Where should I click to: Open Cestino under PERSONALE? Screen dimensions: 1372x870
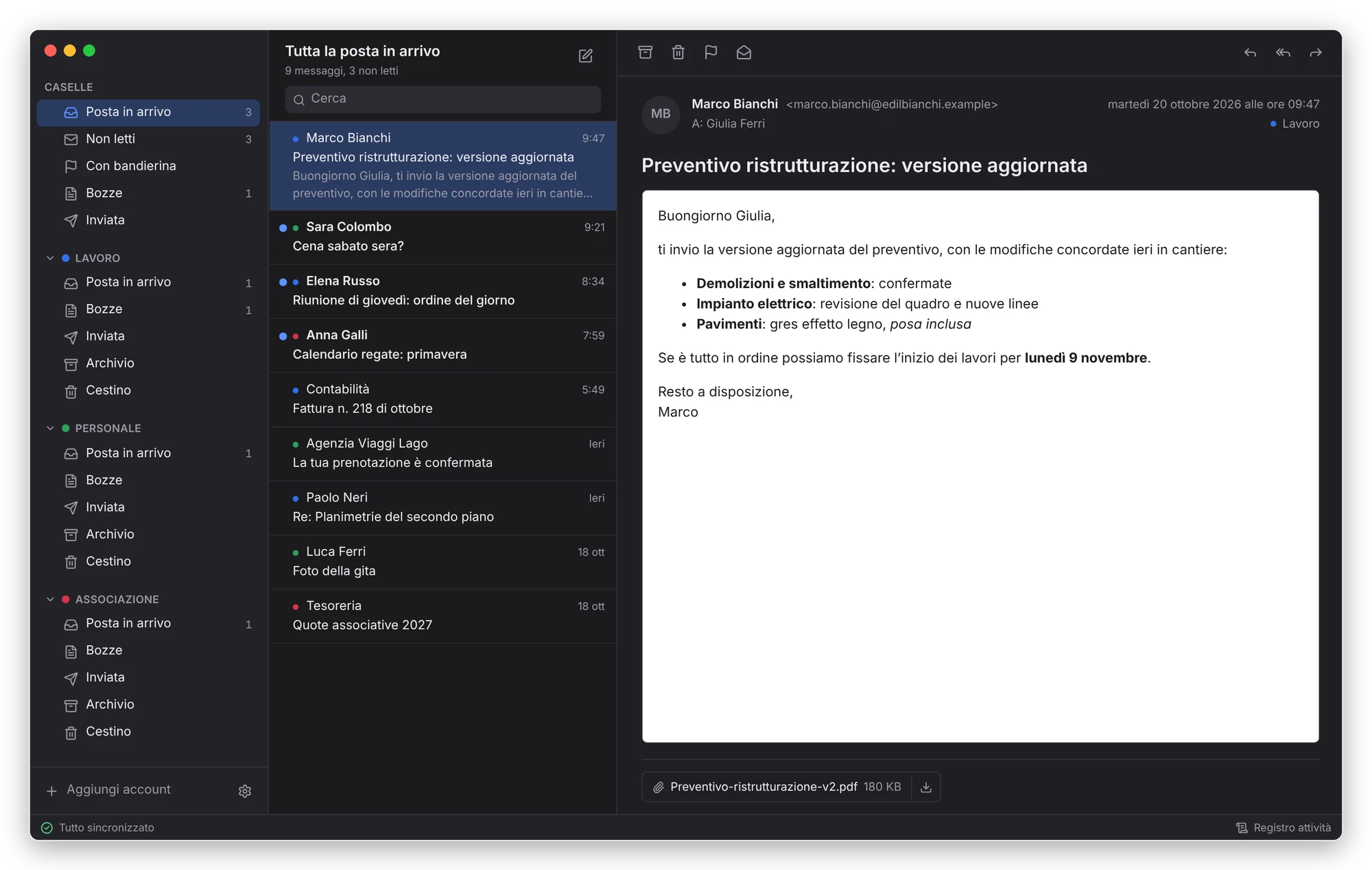pyautogui.click(x=148, y=561)
